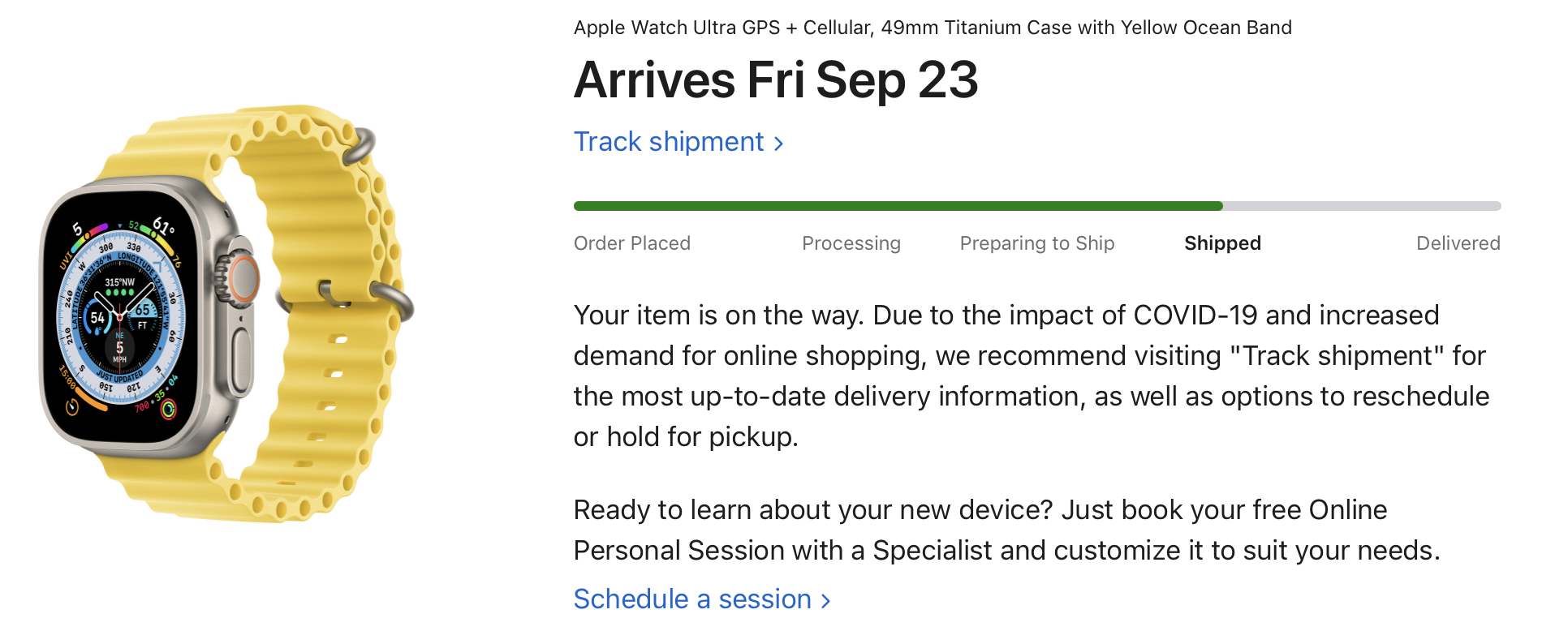
Task: Click the chevron after Schedule a session
Action: (x=826, y=601)
